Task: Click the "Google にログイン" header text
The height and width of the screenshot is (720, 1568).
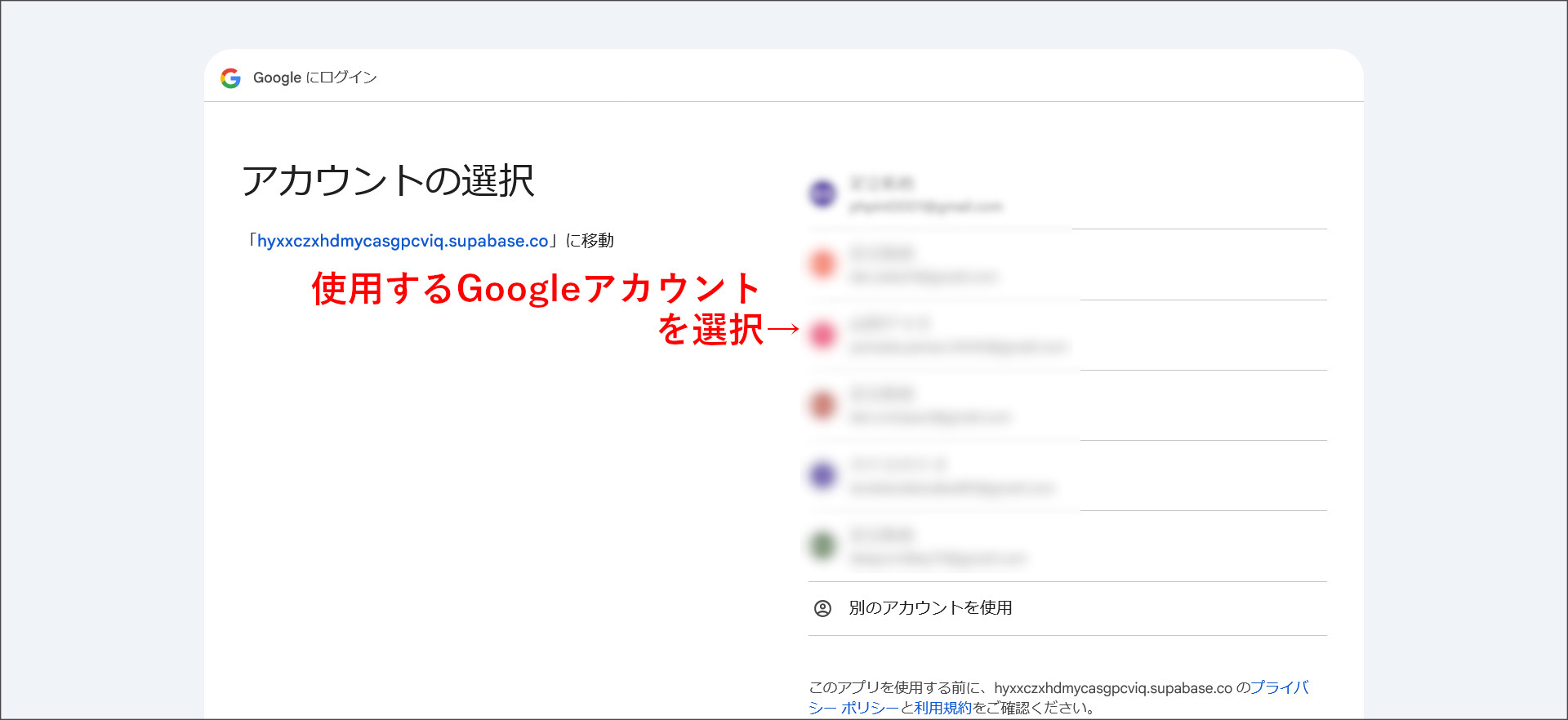Action: coord(314,78)
